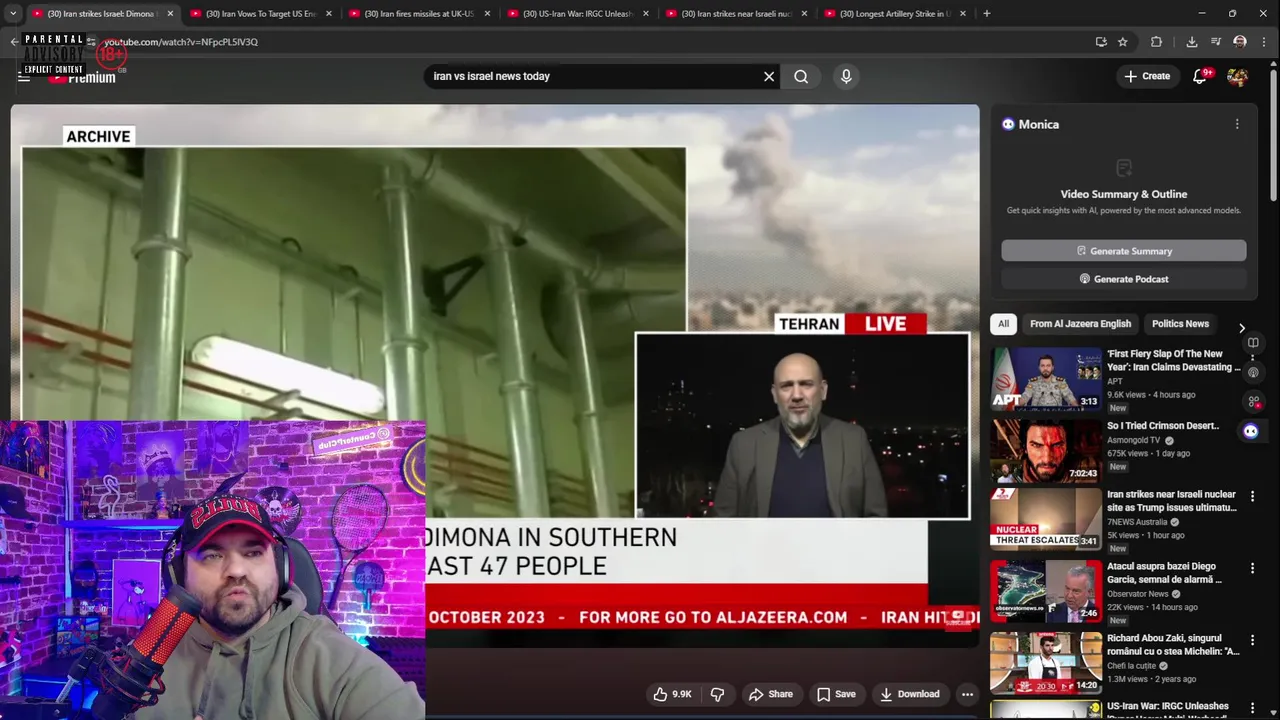Screen dimensions: 1280x720
Task: Open options for Richard Abou Zaki video
Action: pos(1252,641)
